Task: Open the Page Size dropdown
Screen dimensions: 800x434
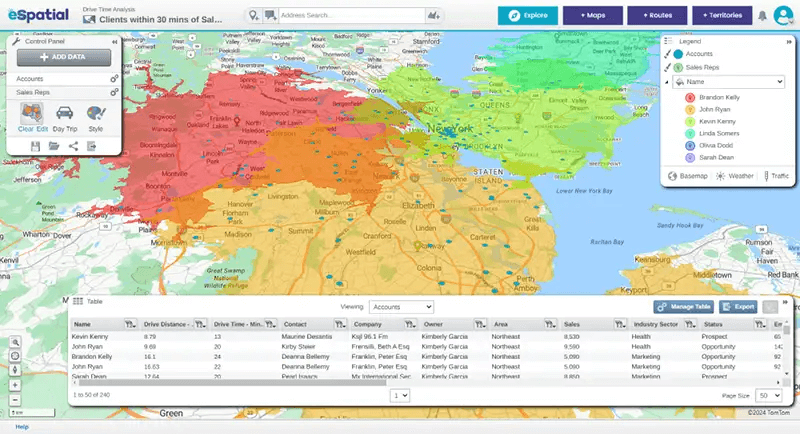Action: click(x=769, y=396)
